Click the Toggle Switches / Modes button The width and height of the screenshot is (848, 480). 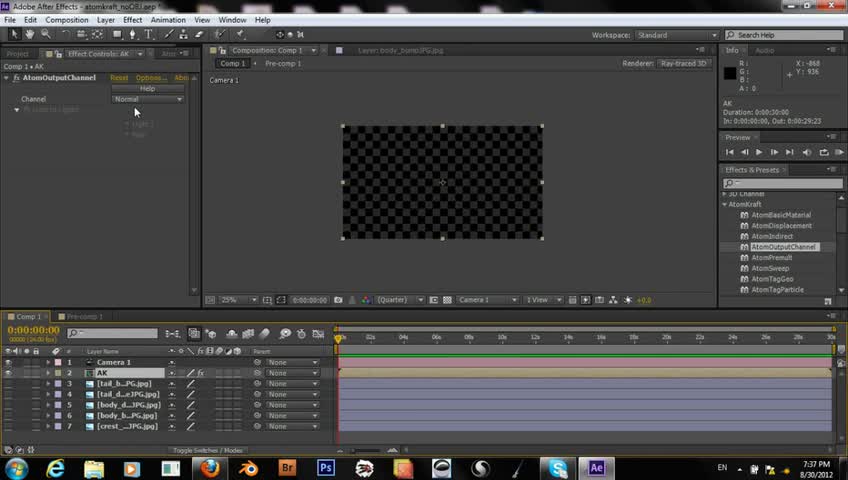click(209, 451)
